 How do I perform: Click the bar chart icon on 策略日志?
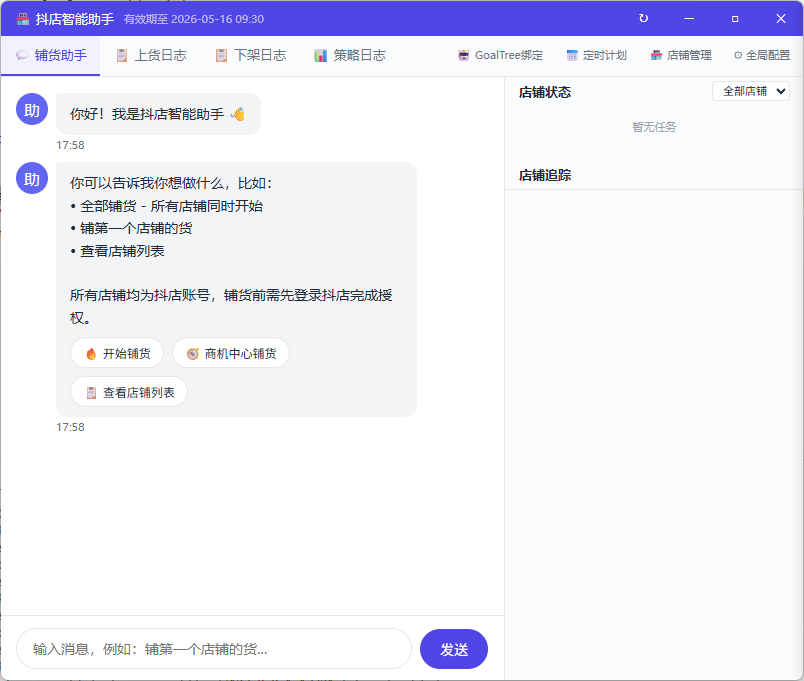click(x=320, y=55)
